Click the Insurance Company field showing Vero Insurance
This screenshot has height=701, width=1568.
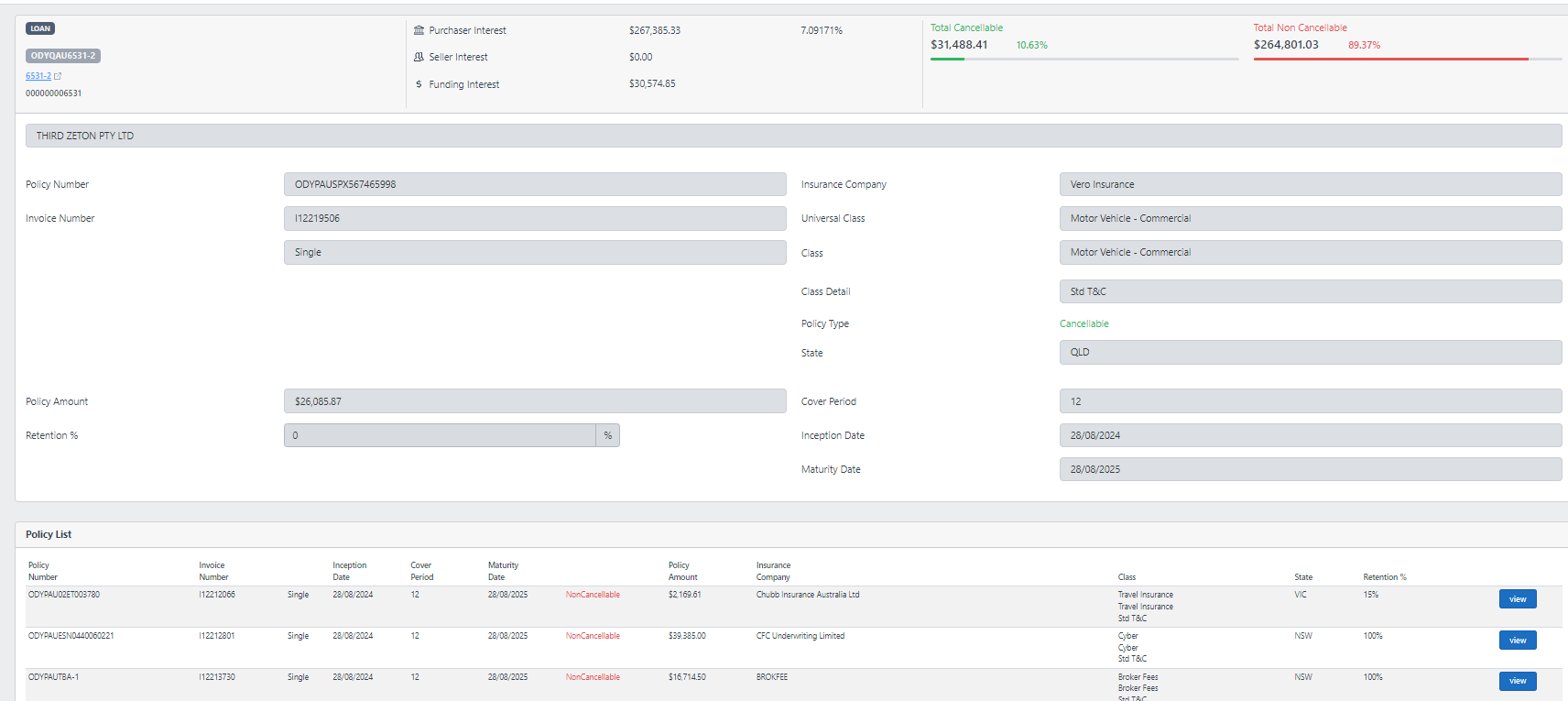coord(1310,184)
